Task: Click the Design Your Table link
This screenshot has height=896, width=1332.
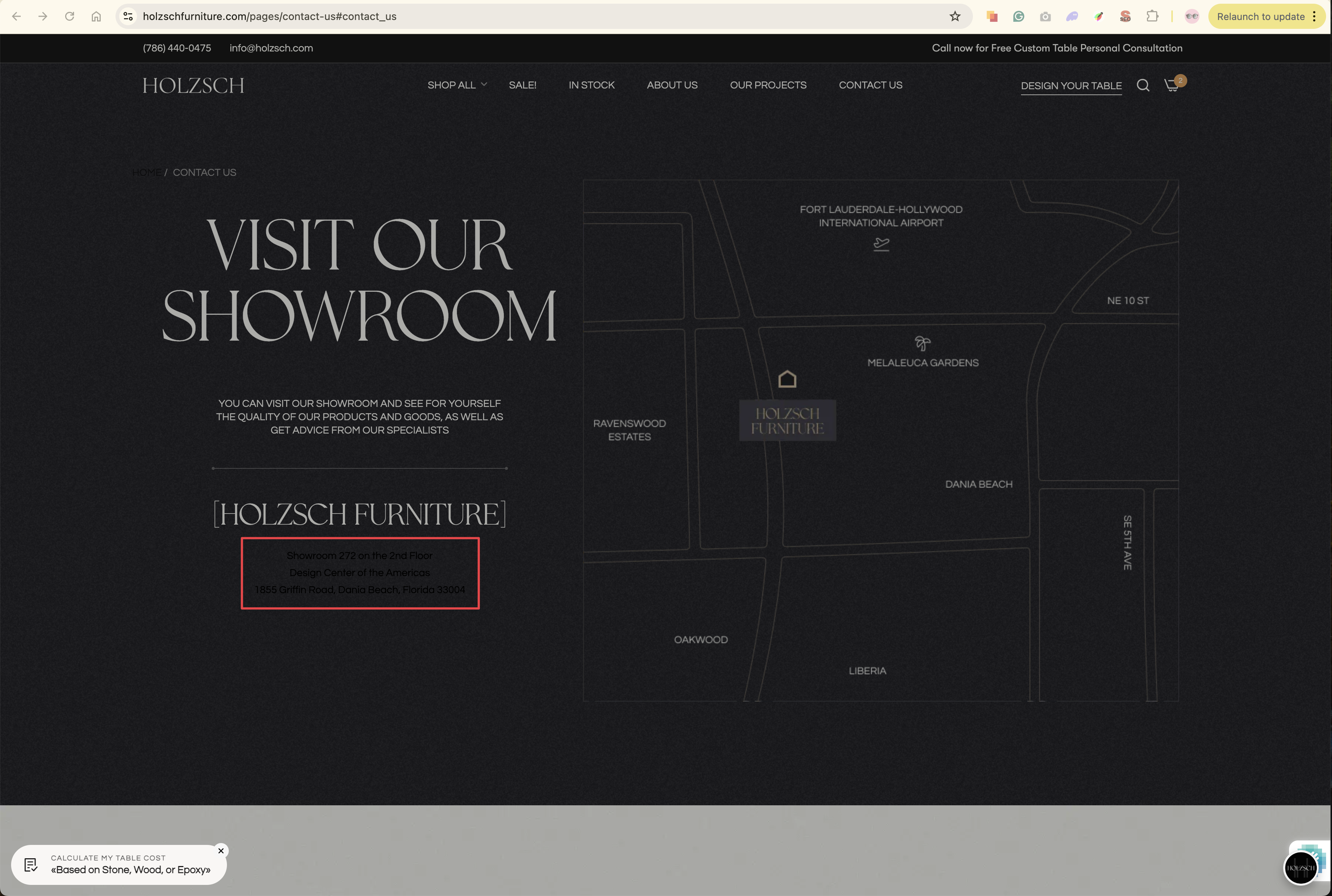Action: (1071, 86)
